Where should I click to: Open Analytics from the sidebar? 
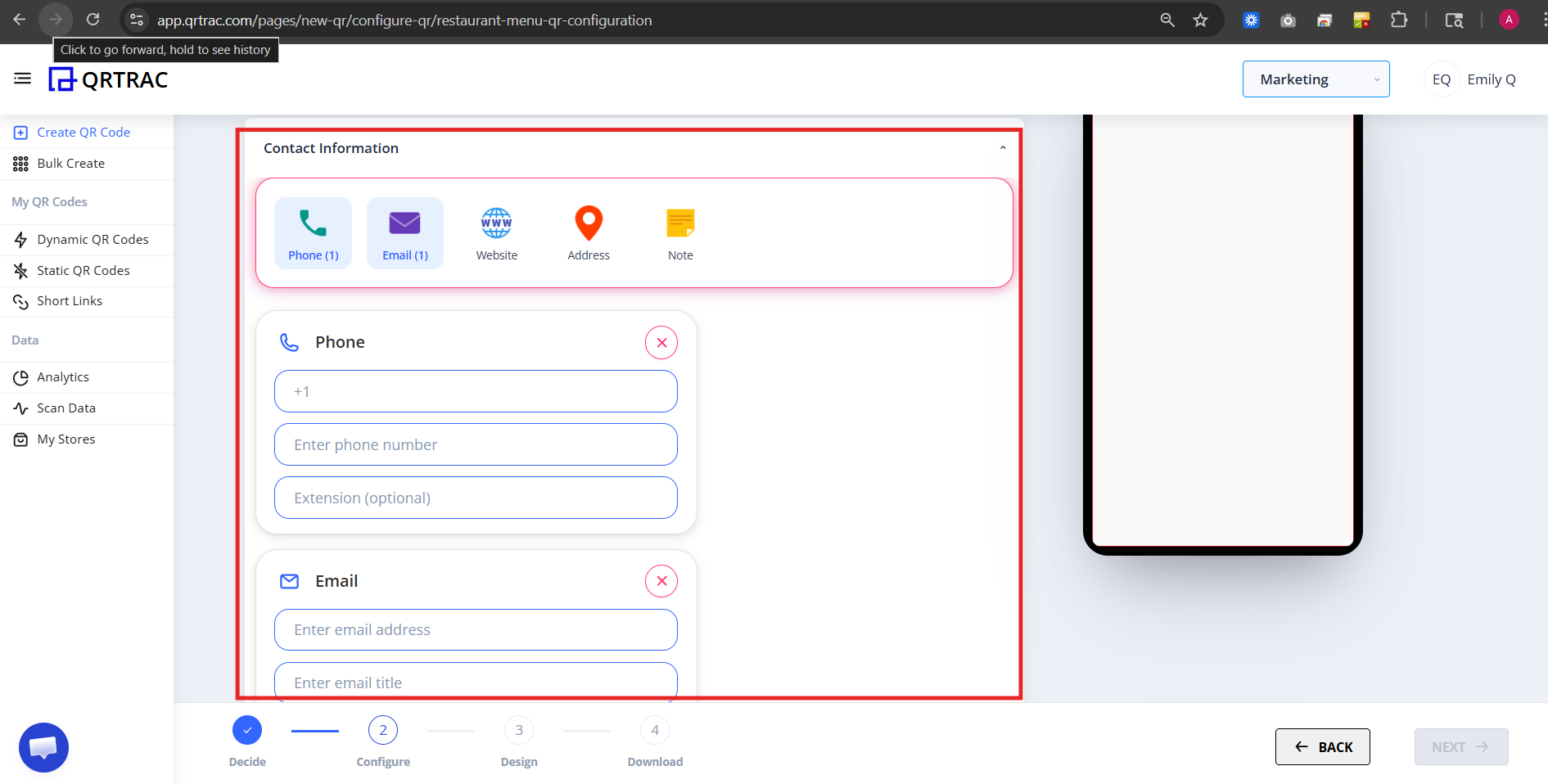pyautogui.click(x=62, y=376)
